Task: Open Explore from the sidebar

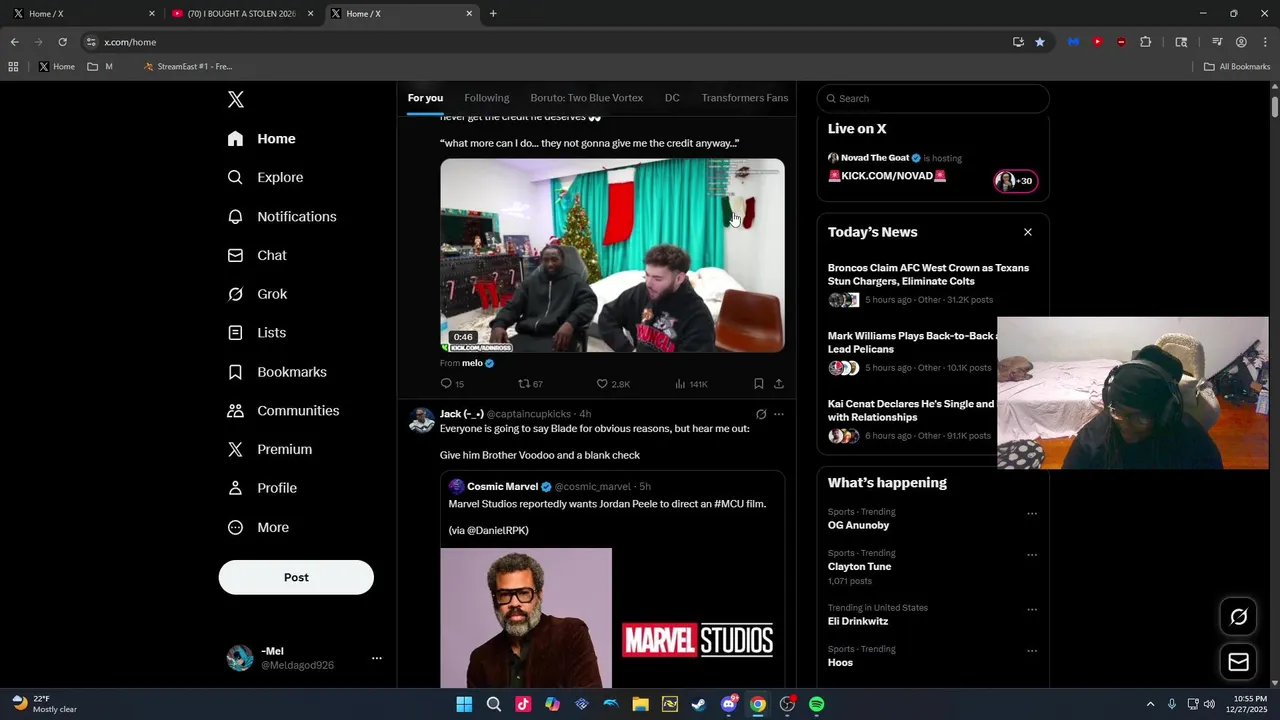Action: coord(266,177)
